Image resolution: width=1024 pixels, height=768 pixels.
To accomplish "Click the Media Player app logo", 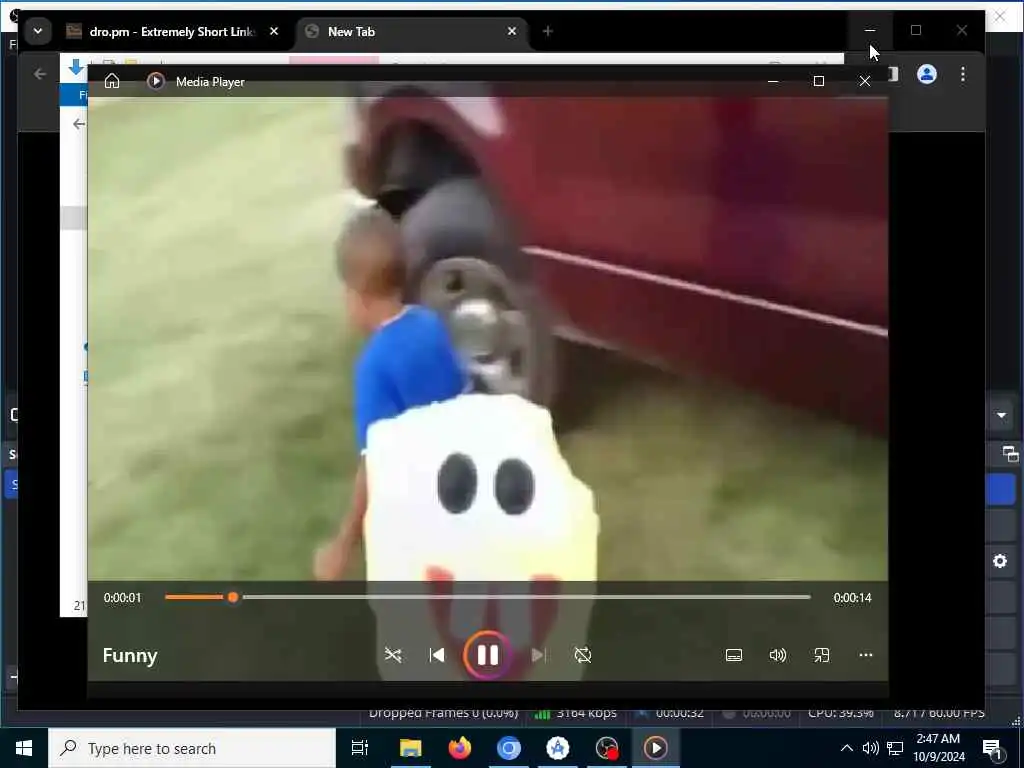I will 155,81.
